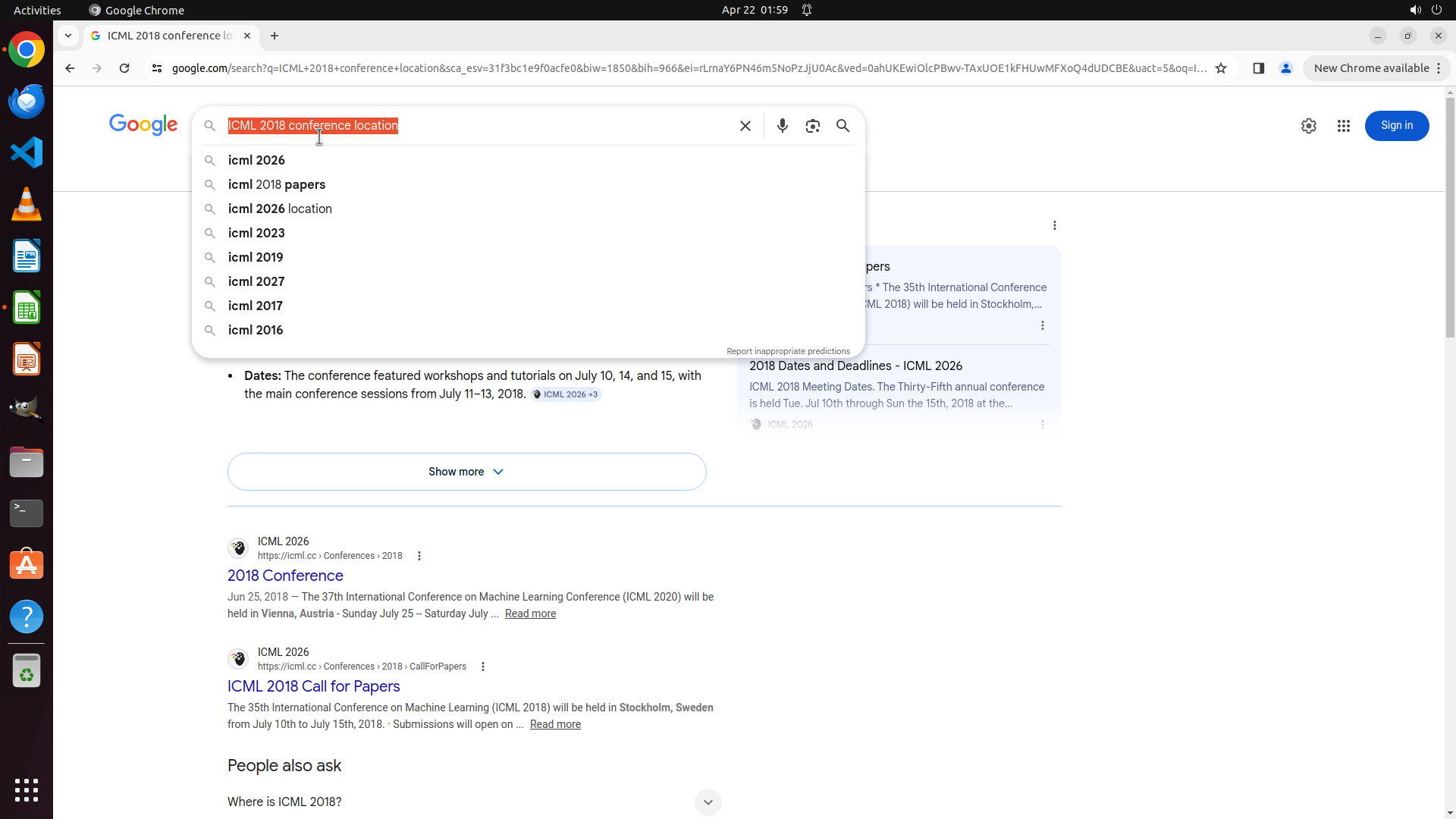The height and width of the screenshot is (819, 1456).
Task: Clear the search box with X
Action: pyautogui.click(x=745, y=126)
